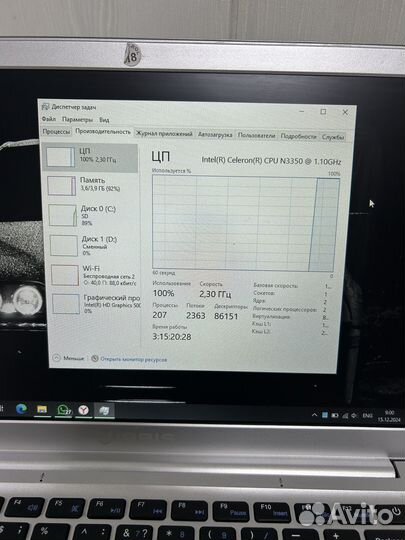Open the taskbar clock and date
Screen dimensions: 405x540
[389, 416]
